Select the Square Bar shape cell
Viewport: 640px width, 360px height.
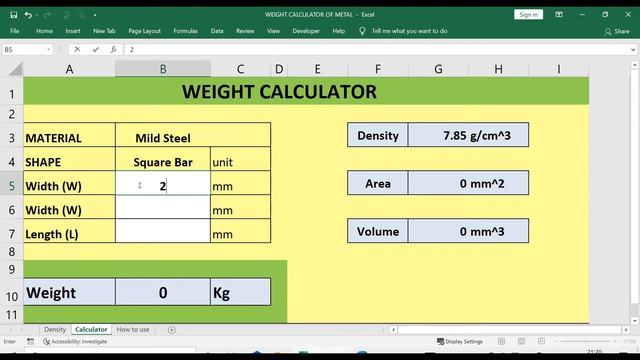click(x=163, y=159)
